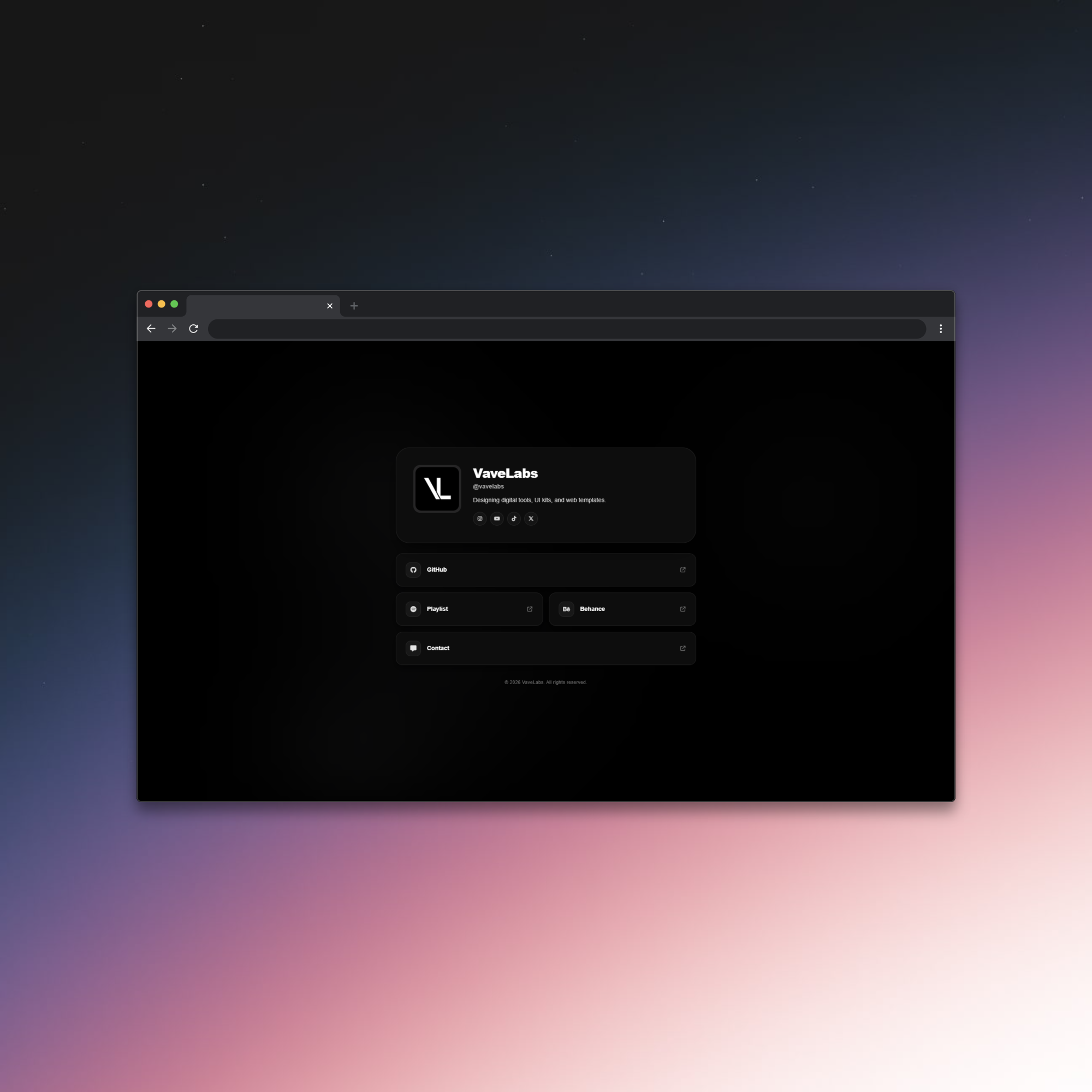The image size is (1092, 1092).
Task: Click the Behance Bē icon
Action: pos(566,609)
